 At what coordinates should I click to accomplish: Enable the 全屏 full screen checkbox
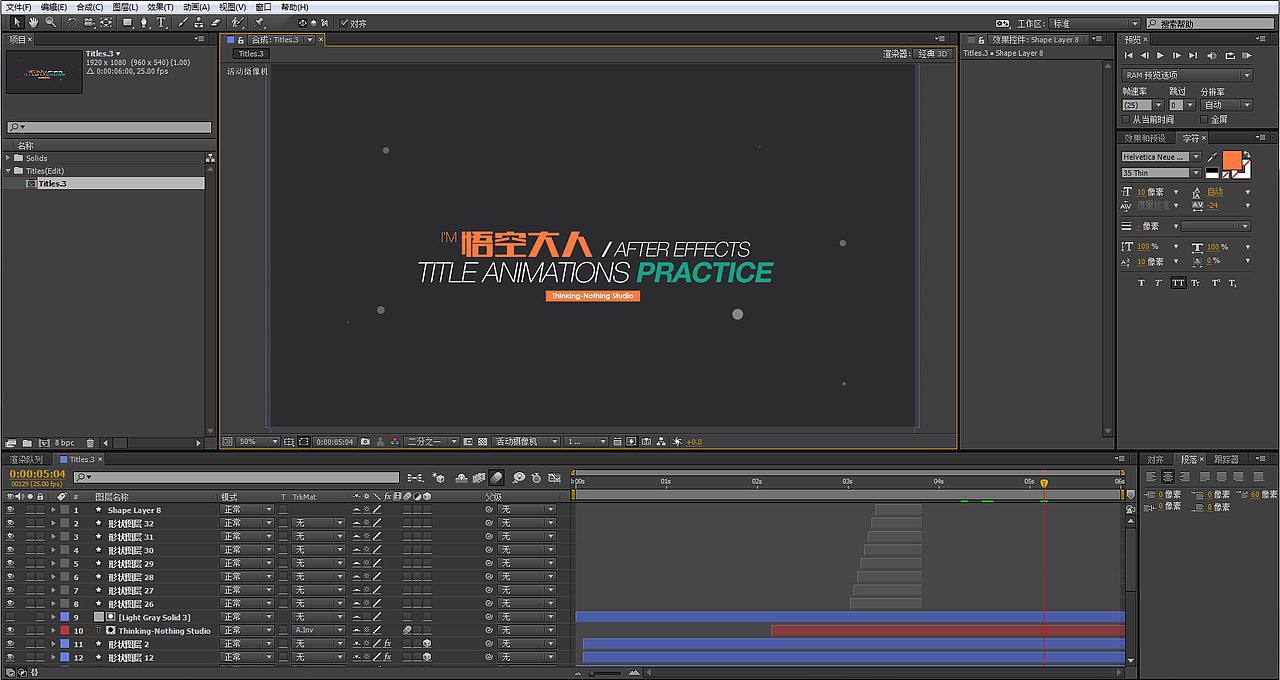click(x=1204, y=119)
